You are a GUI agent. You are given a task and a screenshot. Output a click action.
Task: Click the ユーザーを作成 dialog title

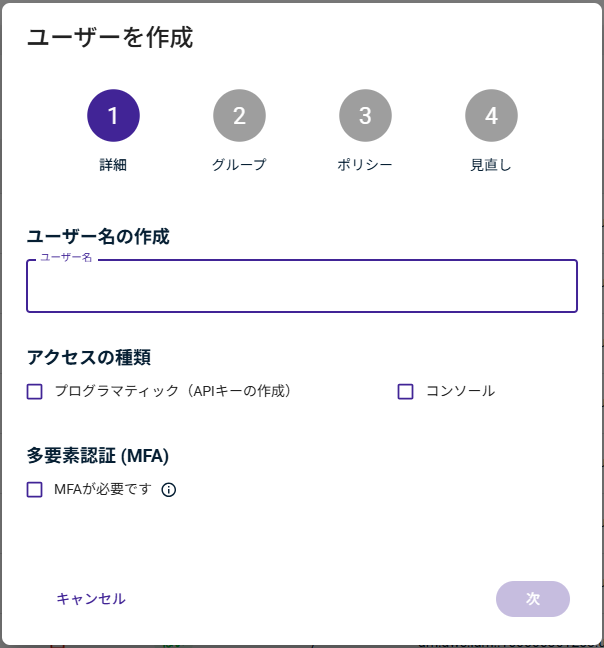click(109, 38)
